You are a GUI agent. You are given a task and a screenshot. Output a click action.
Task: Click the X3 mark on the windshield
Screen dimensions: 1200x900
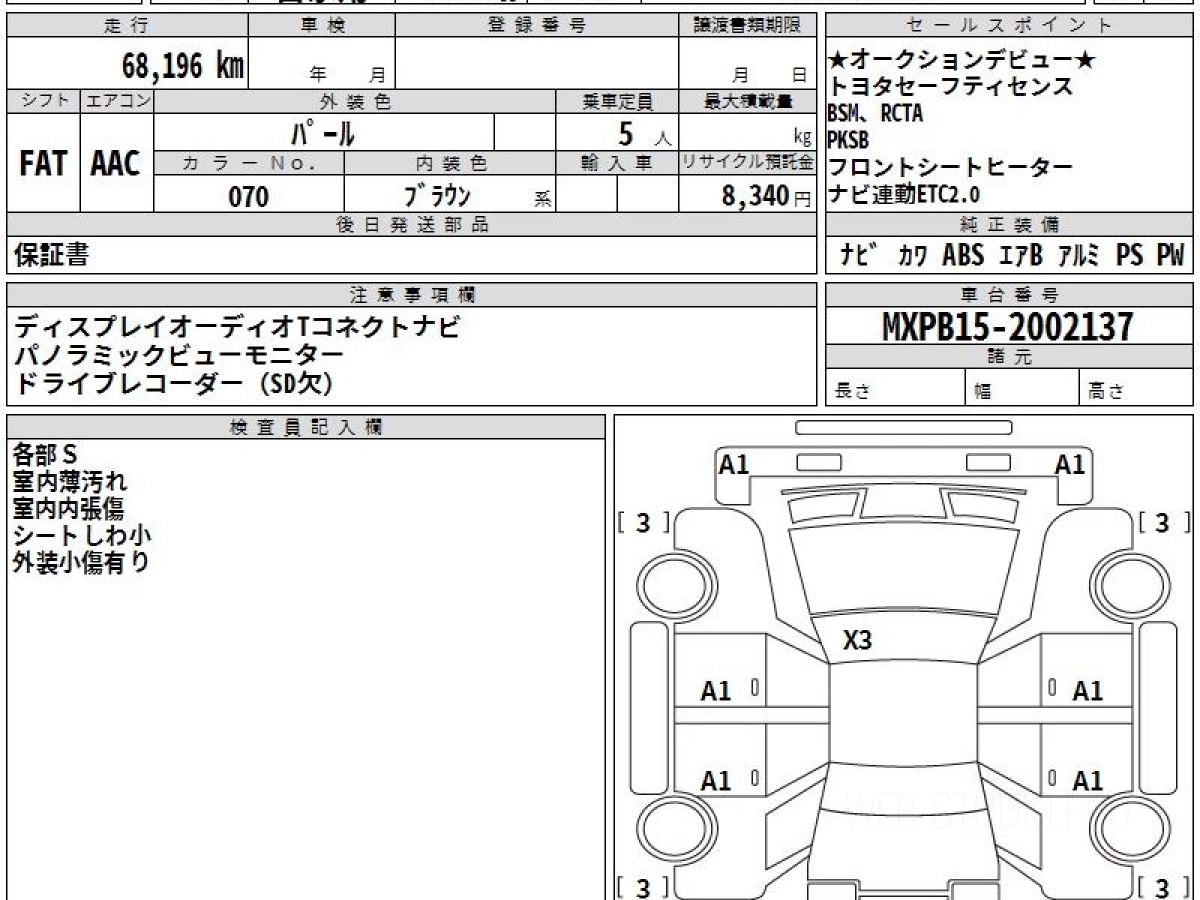pos(857,641)
